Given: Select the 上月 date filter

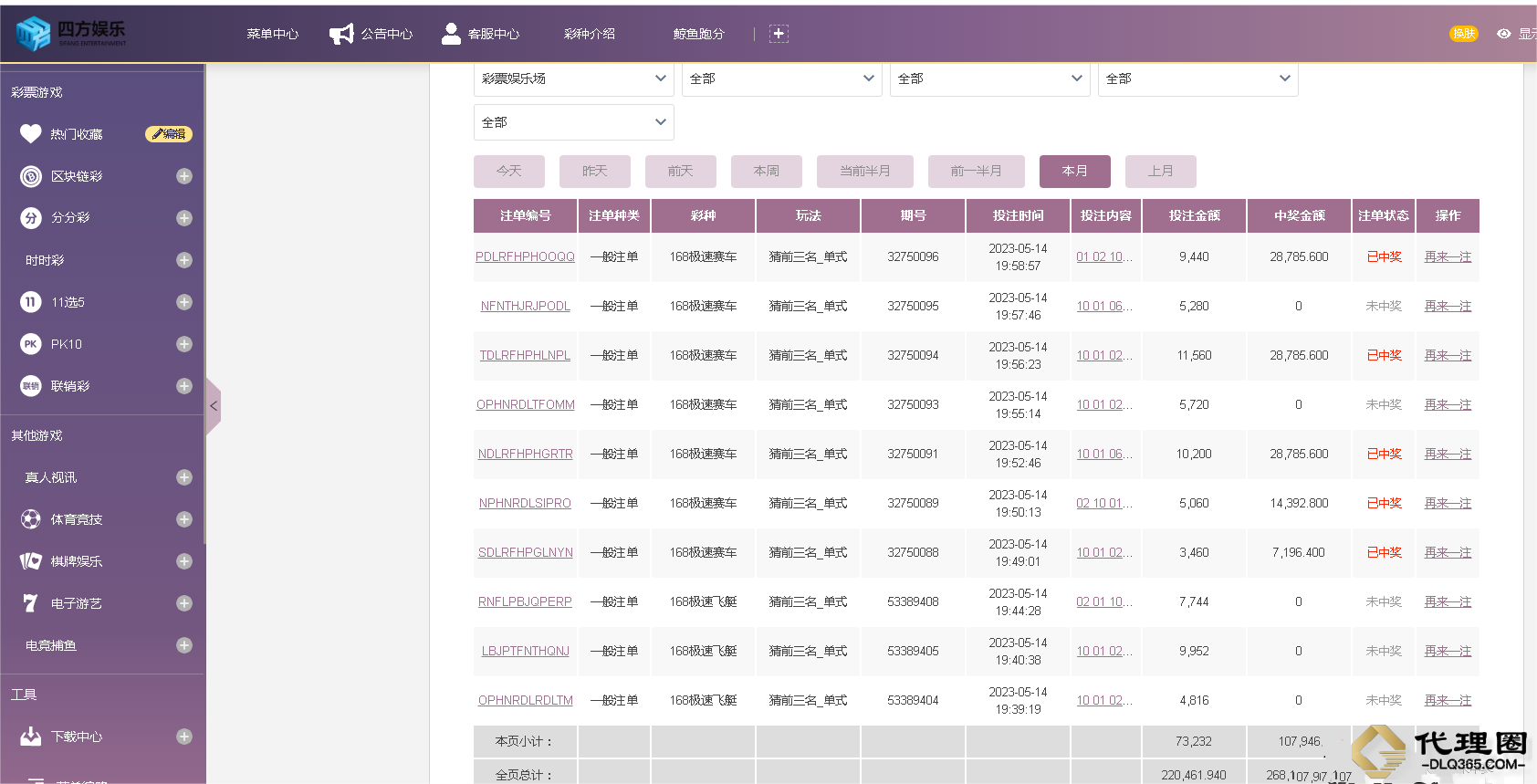Looking at the screenshot, I should click(1161, 172).
